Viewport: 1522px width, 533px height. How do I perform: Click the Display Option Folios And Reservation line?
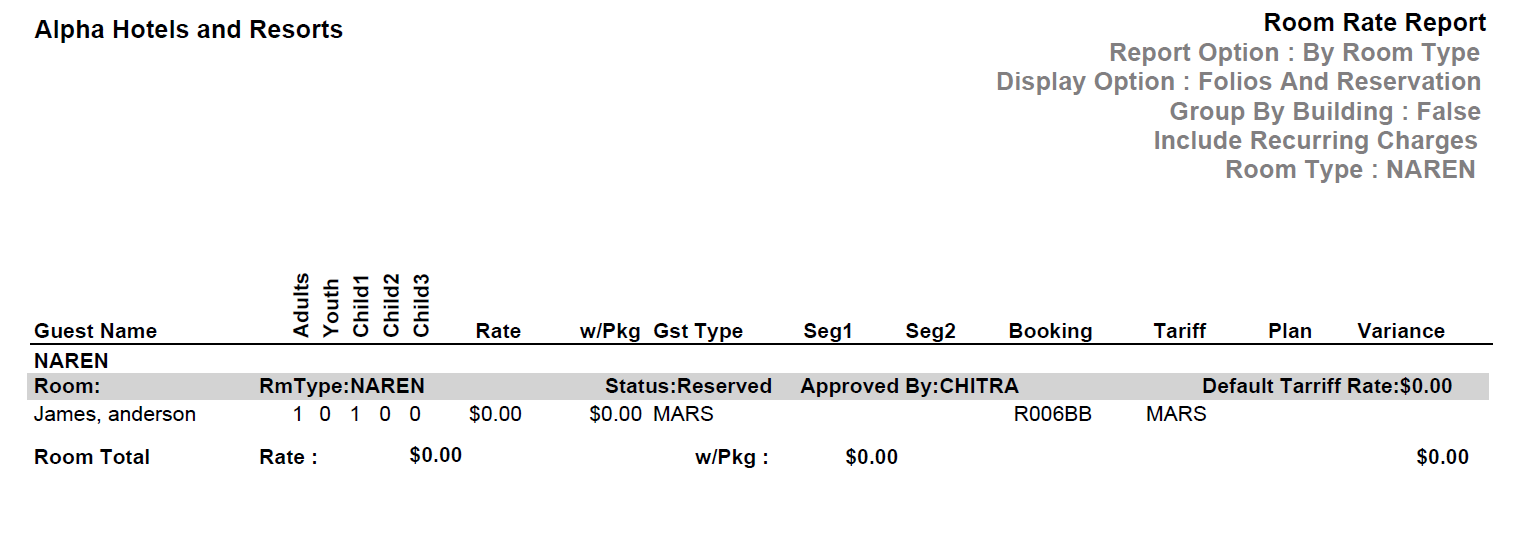pyautogui.click(x=1238, y=82)
